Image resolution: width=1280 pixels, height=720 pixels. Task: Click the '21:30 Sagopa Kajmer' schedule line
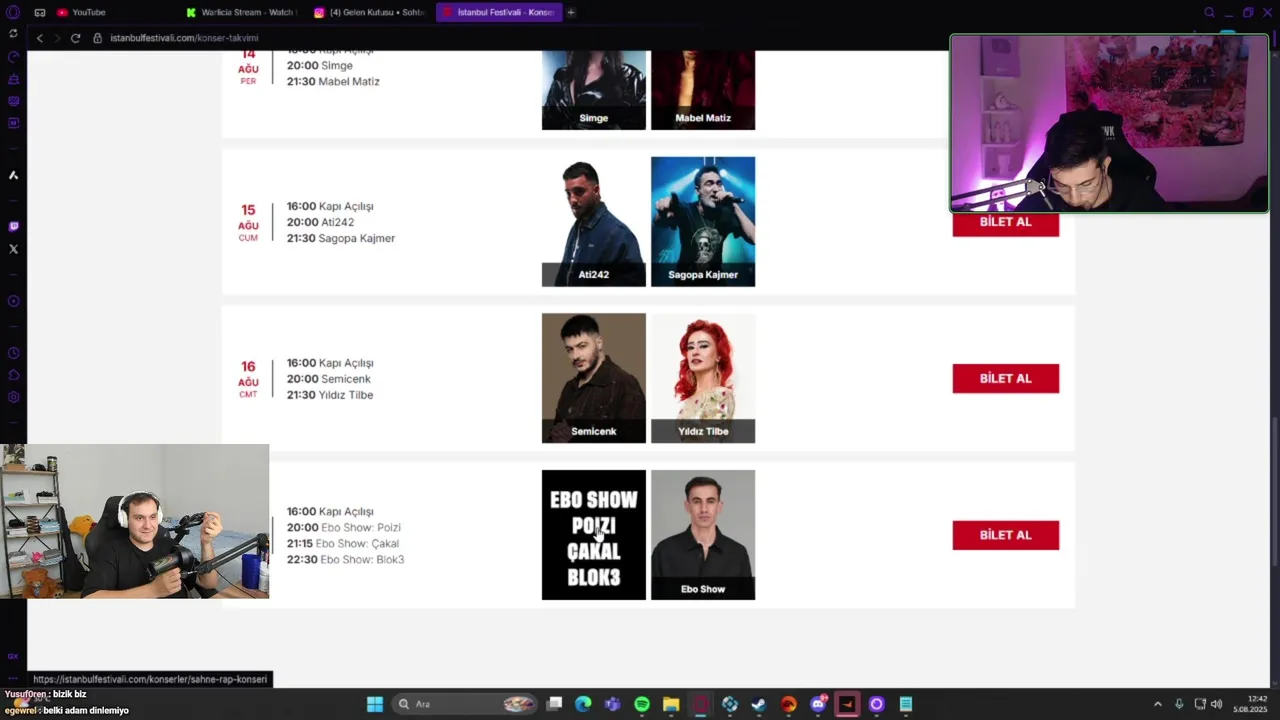[341, 238]
